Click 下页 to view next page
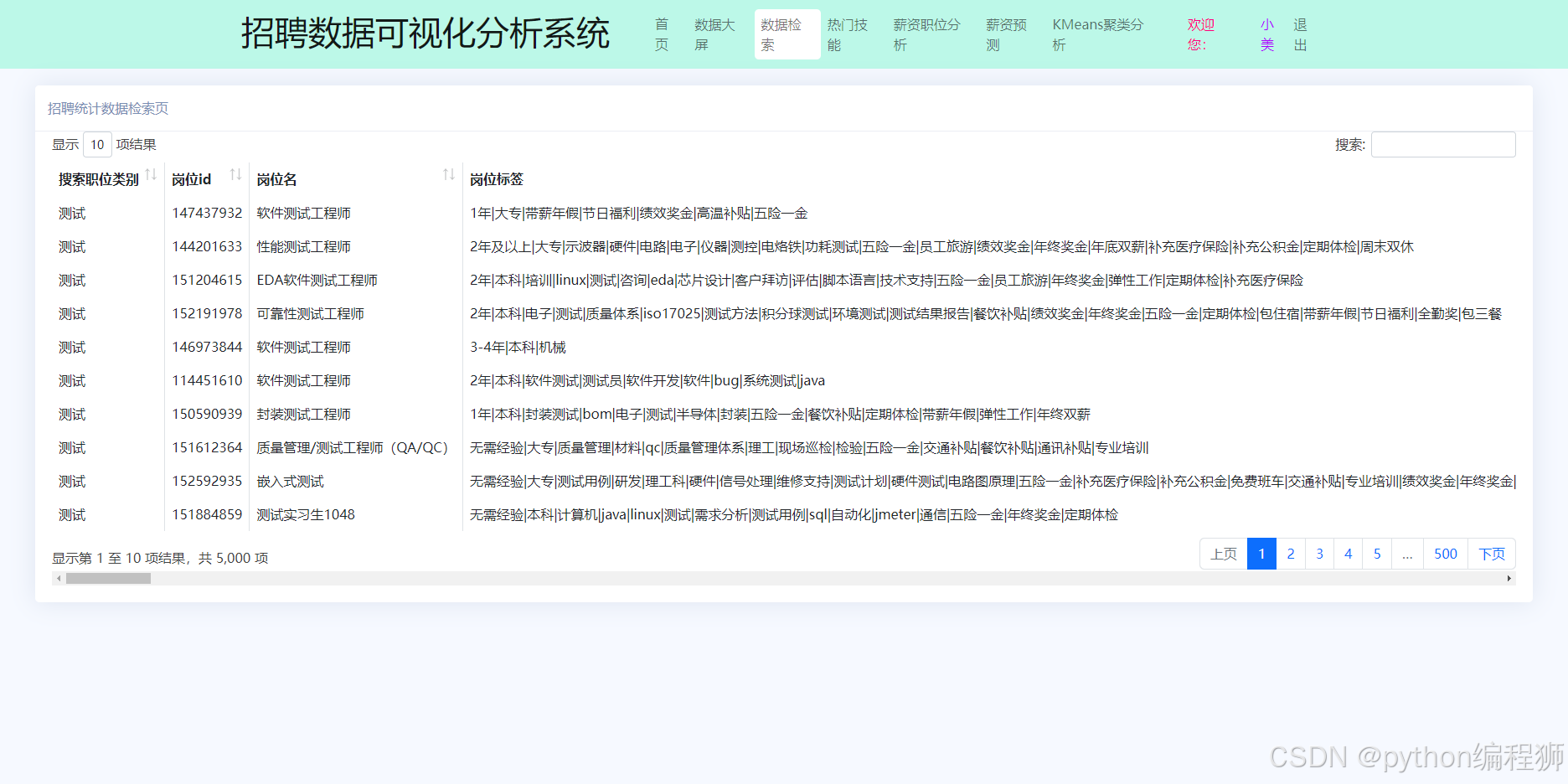 1492,554
